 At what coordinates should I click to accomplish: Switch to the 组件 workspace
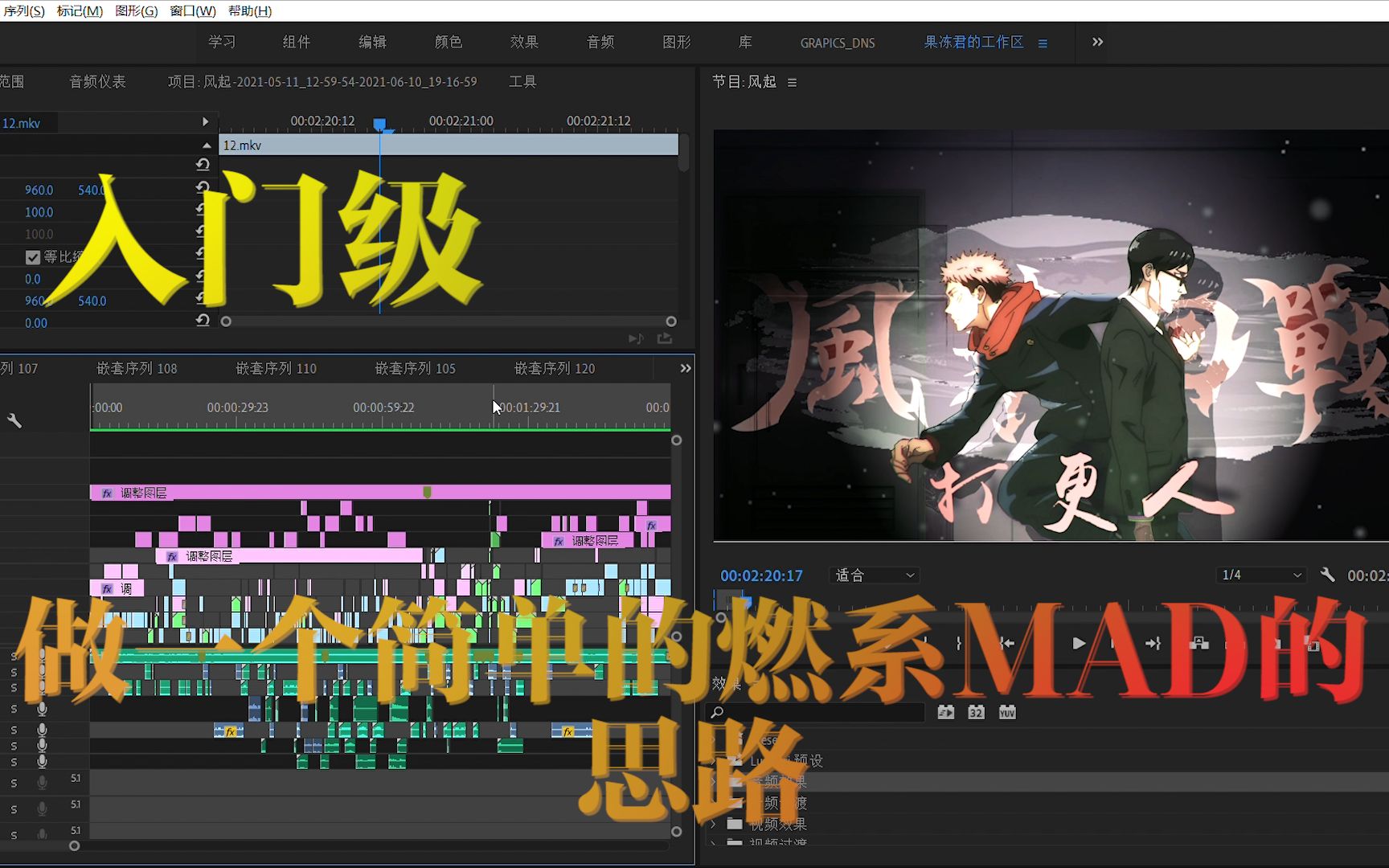click(297, 42)
